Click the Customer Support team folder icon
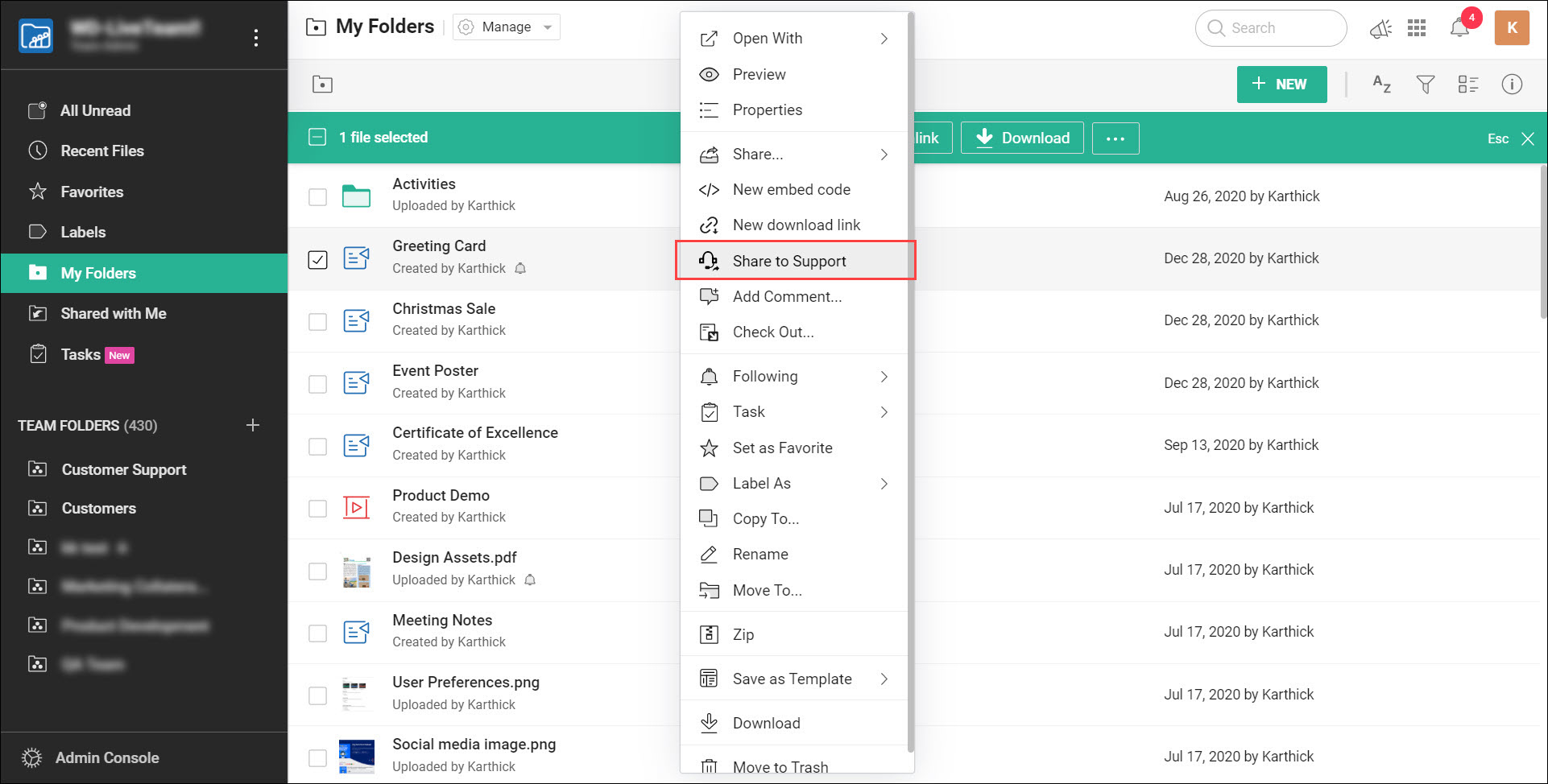Viewport: 1548px width, 784px height. (37, 469)
